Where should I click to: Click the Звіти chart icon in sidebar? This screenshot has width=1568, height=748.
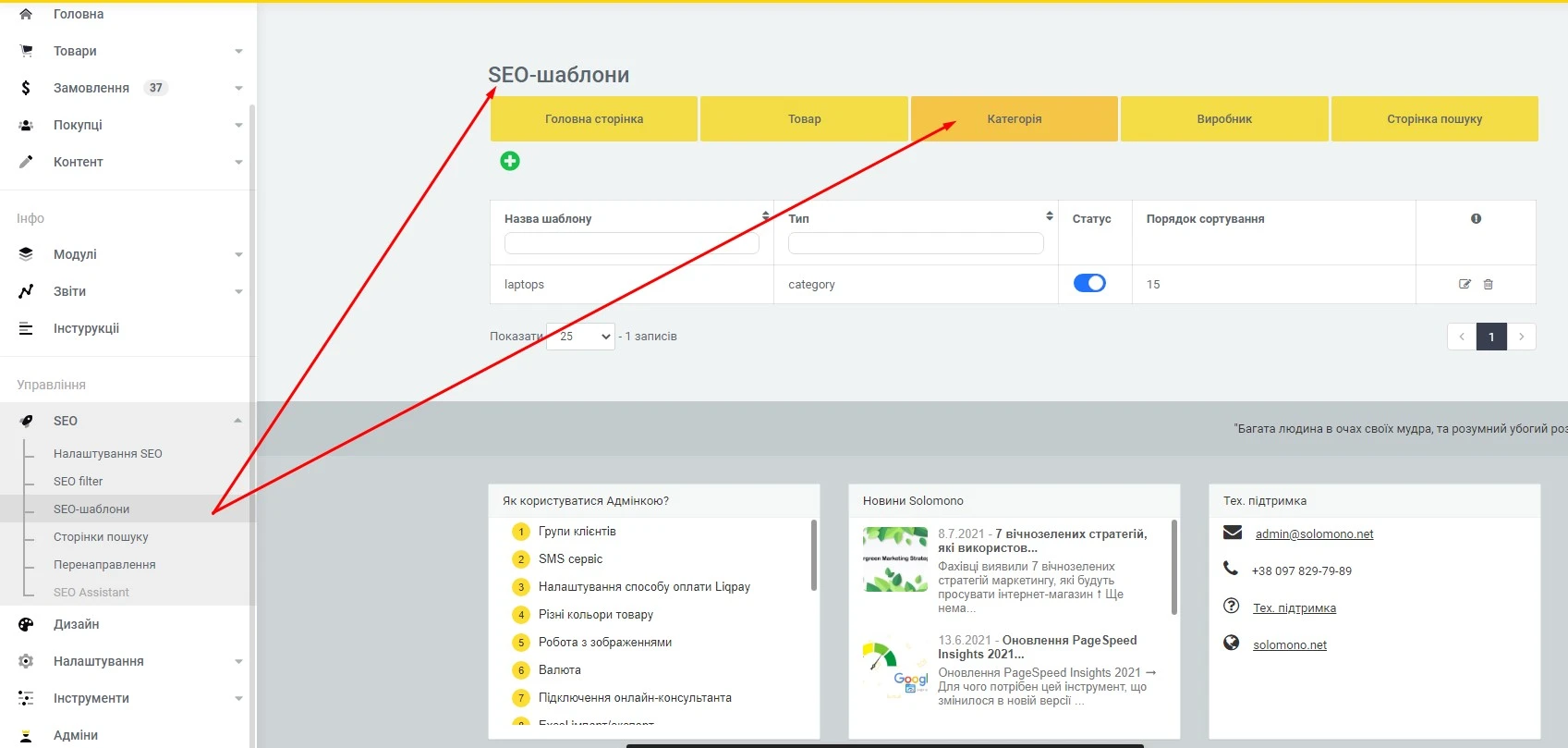(x=26, y=291)
